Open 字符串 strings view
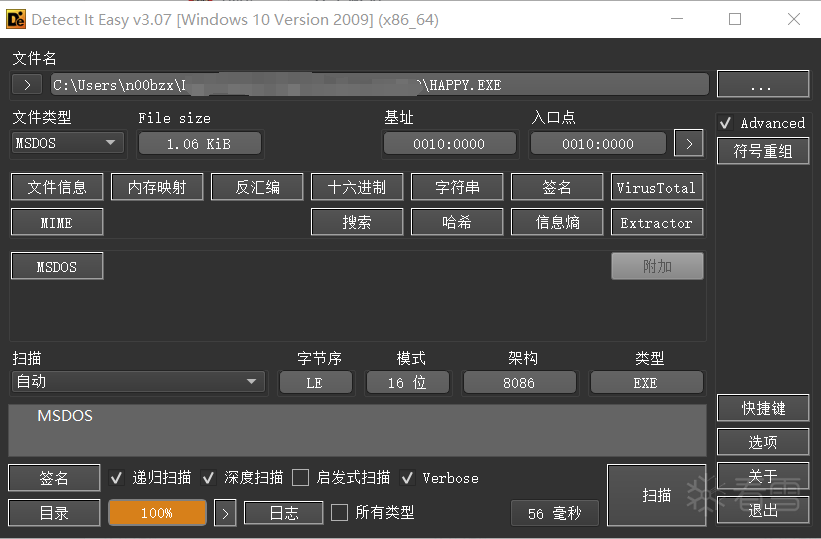Viewport: 821px width, 539px height. click(457, 187)
